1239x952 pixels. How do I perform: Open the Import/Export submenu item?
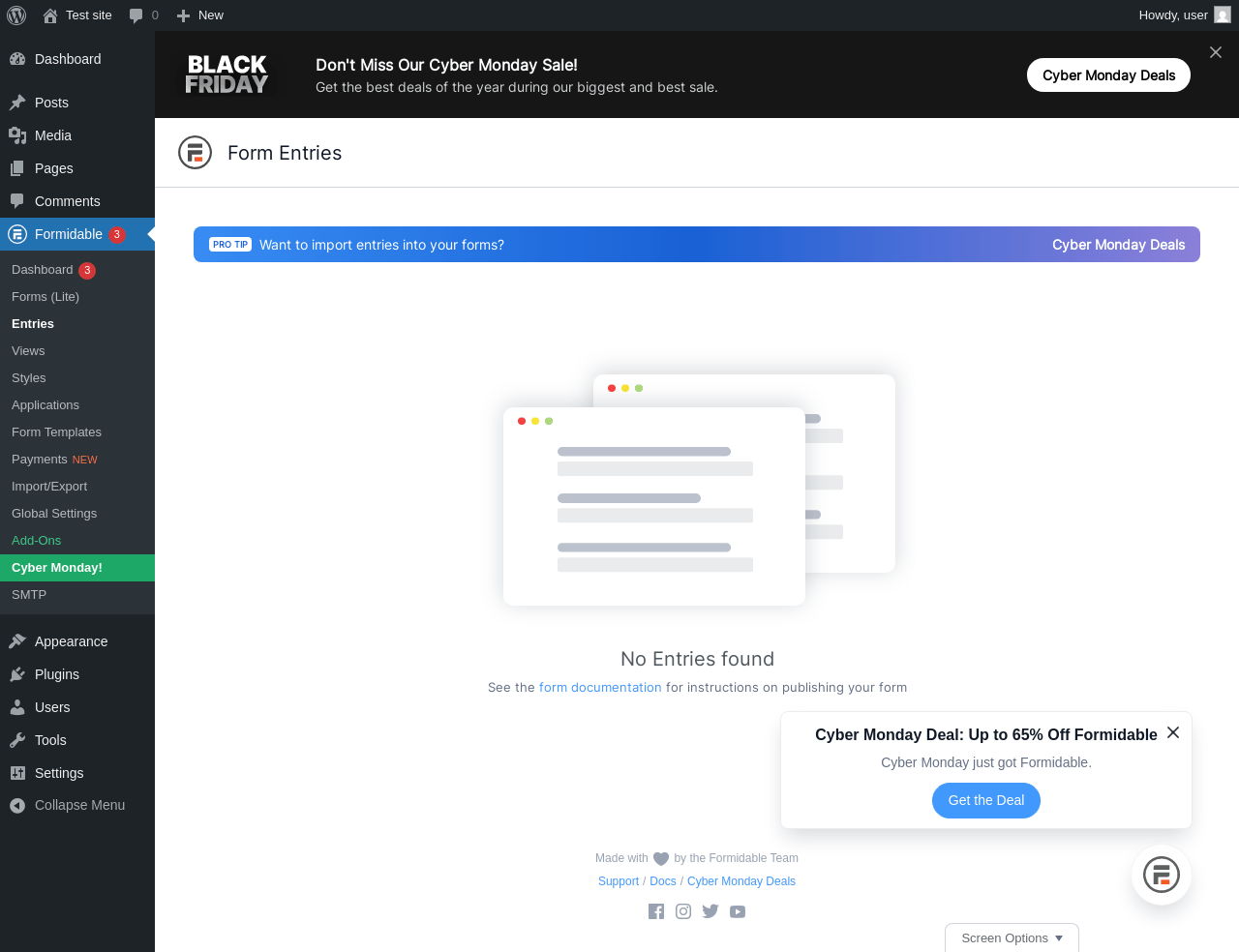coord(77,487)
